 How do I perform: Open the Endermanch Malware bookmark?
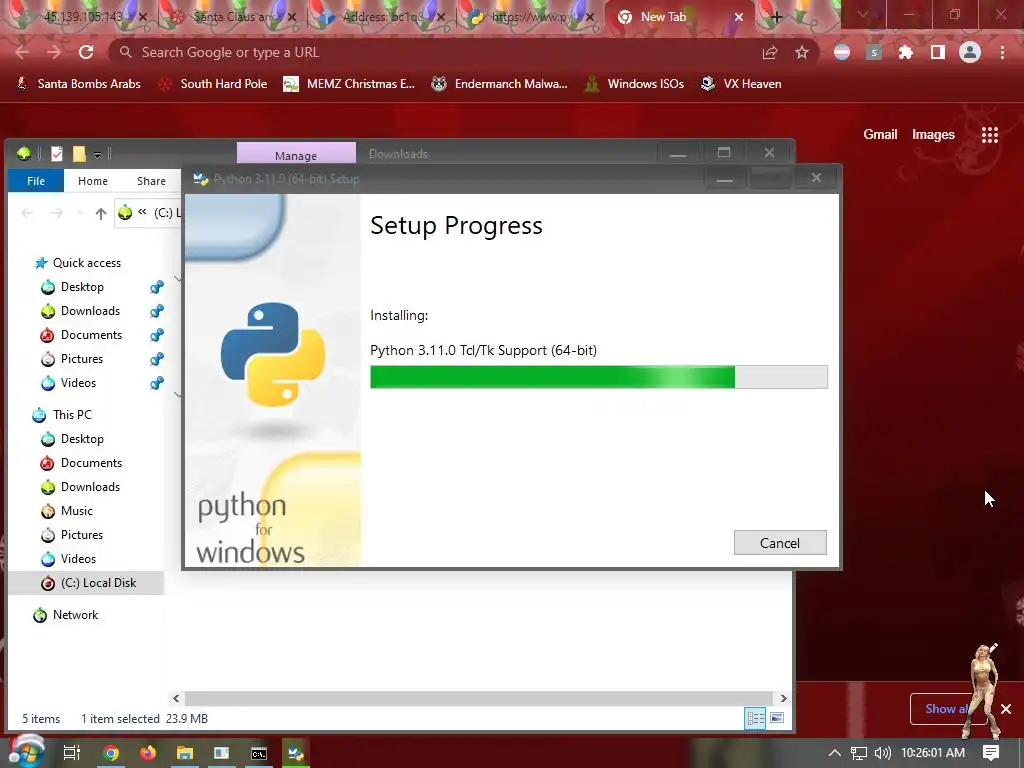point(500,84)
